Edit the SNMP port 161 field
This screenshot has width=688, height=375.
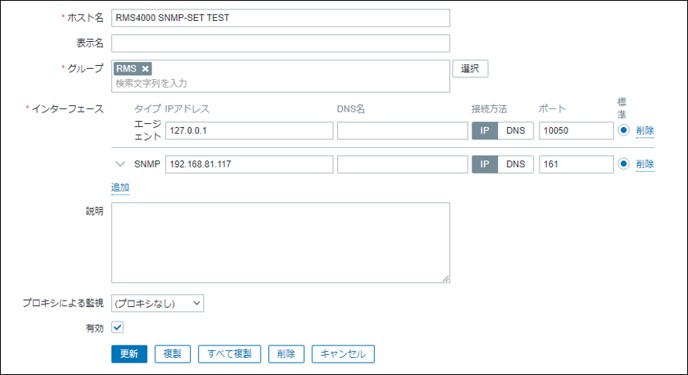pyautogui.click(x=576, y=164)
